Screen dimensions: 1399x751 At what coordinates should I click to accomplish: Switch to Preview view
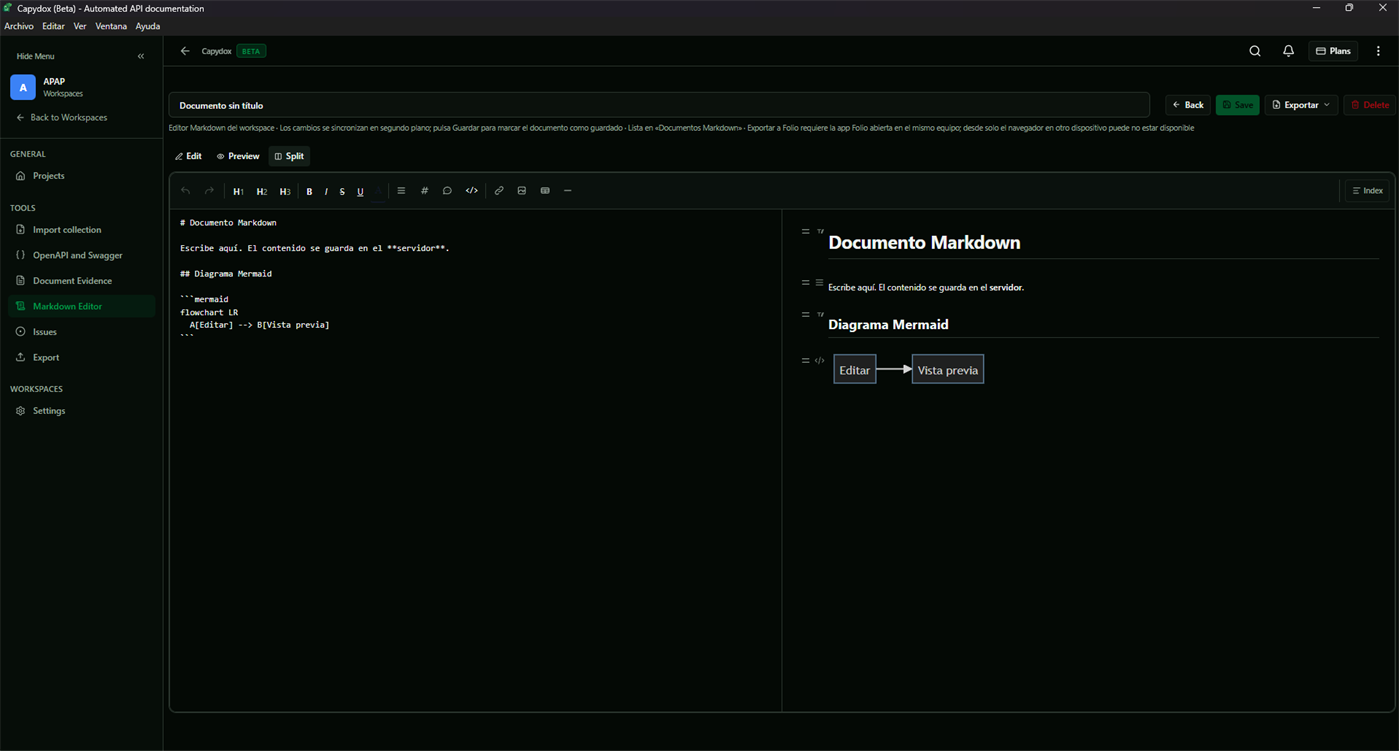[x=238, y=156]
